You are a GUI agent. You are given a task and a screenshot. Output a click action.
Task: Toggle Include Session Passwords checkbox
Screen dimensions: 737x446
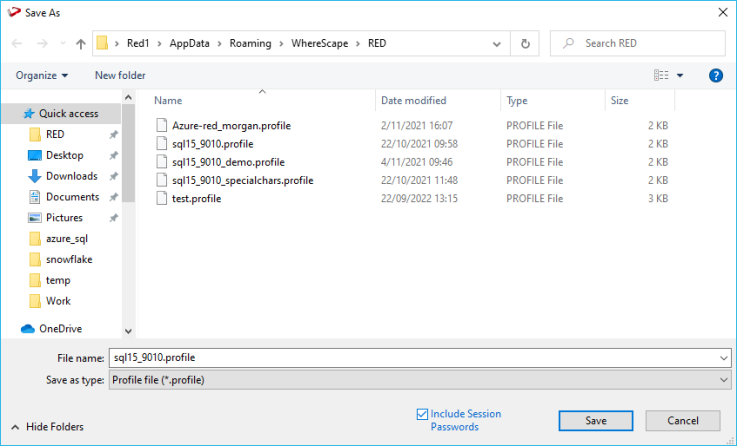423,414
